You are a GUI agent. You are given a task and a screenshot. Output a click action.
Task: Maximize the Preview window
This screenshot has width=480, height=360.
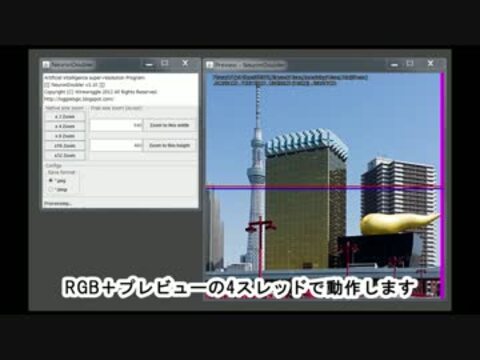click(x=410, y=63)
